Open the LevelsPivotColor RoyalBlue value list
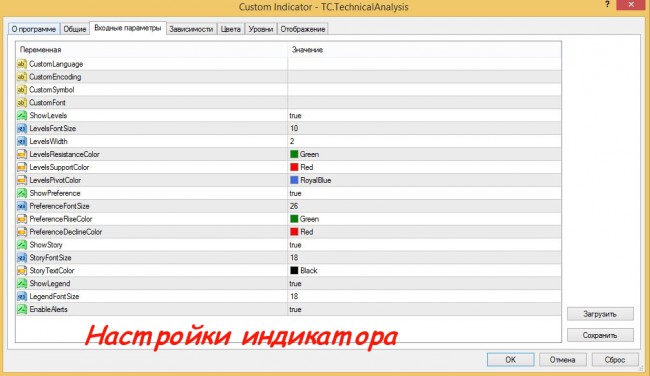Screen dimensions: 650x376 point(424,180)
